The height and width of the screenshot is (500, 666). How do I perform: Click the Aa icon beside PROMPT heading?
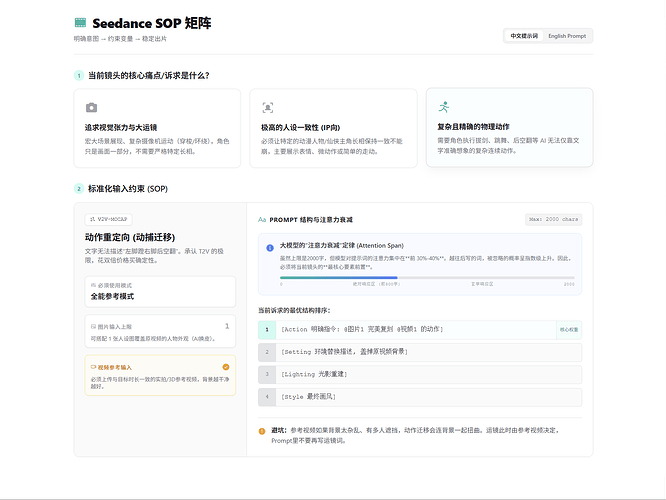click(262, 220)
